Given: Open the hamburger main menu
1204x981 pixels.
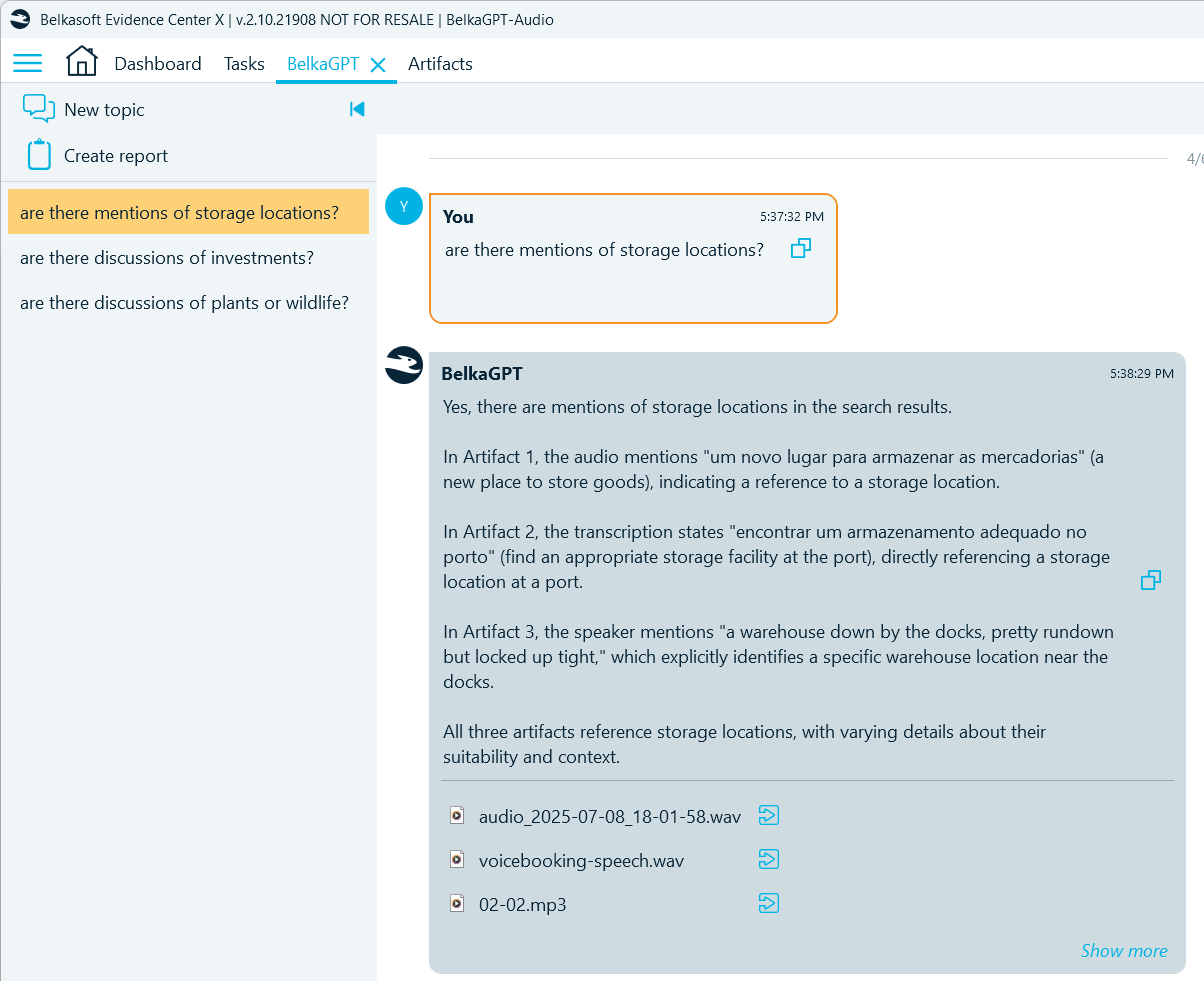Looking at the screenshot, I should pyautogui.click(x=27, y=64).
